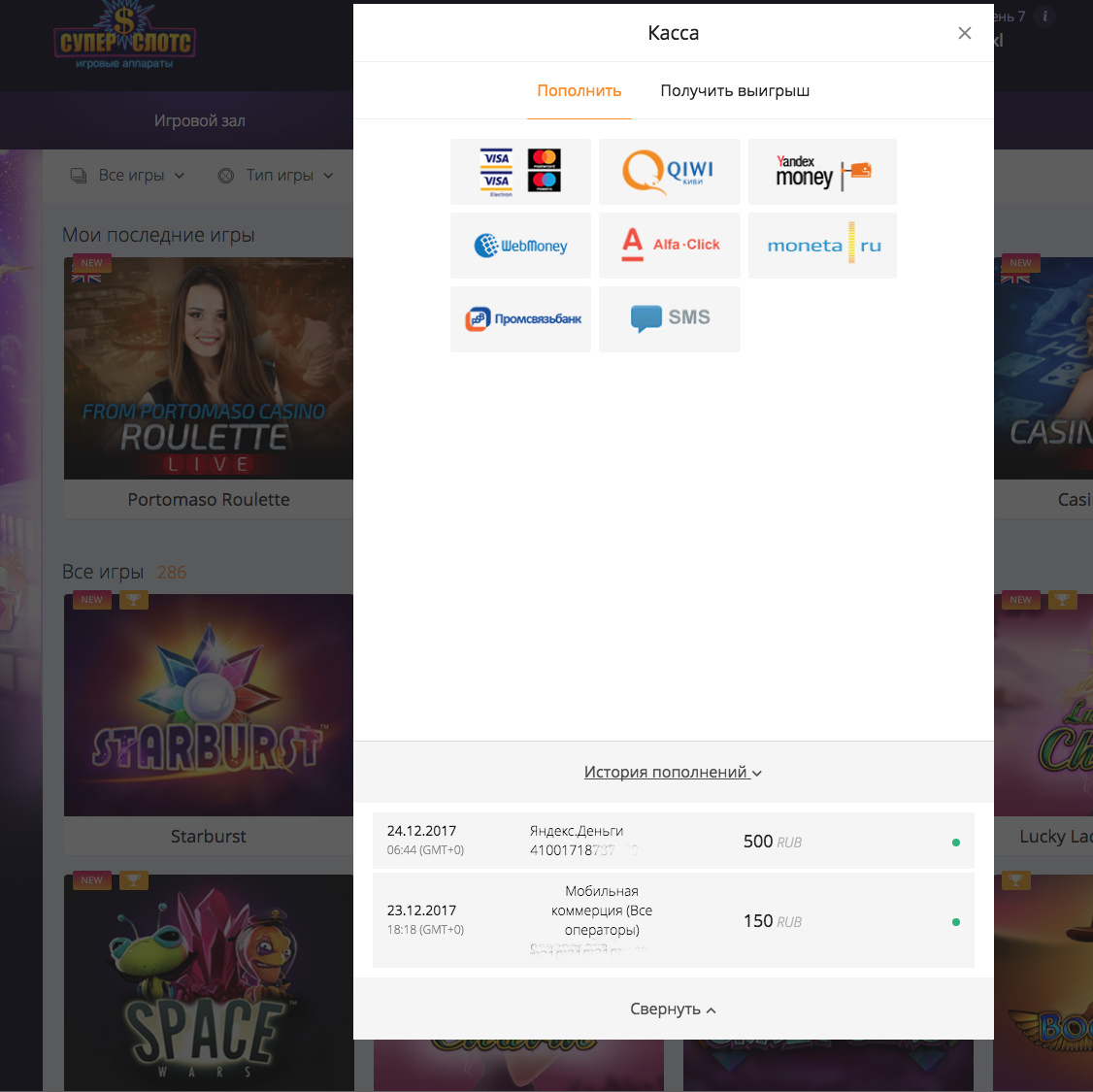Open Portomaso Roulette game thumbnail
This screenshot has height=1092, width=1093.
click(209, 368)
